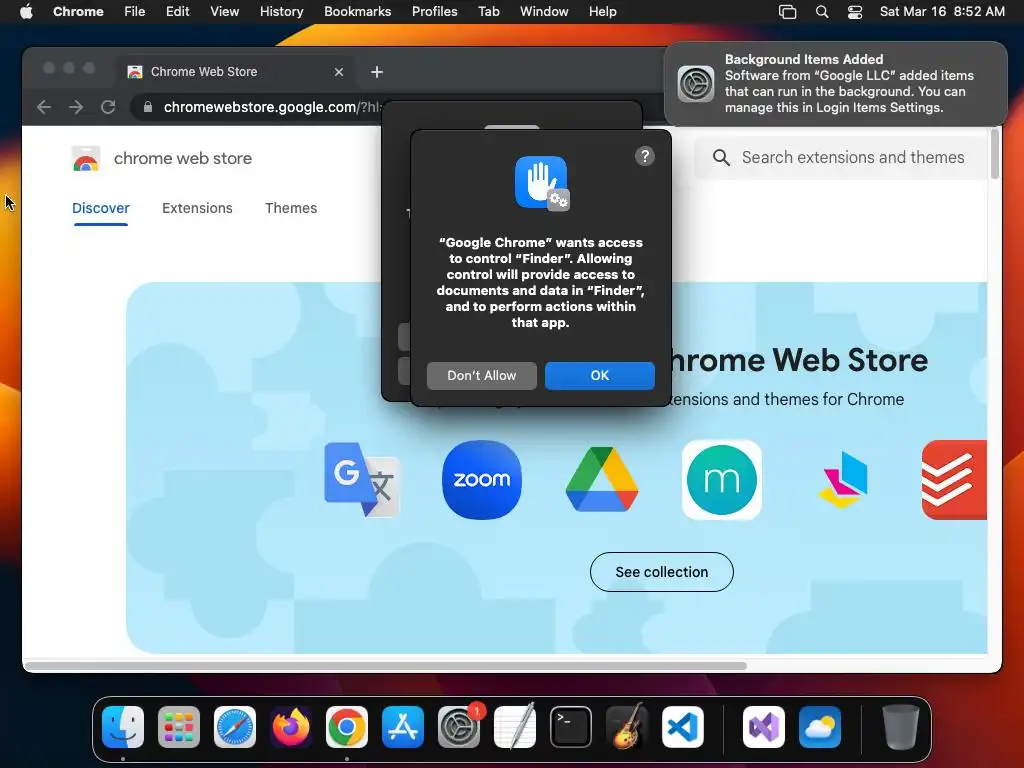Open App Store from the Dock
The height and width of the screenshot is (768, 1024).
[x=403, y=727]
